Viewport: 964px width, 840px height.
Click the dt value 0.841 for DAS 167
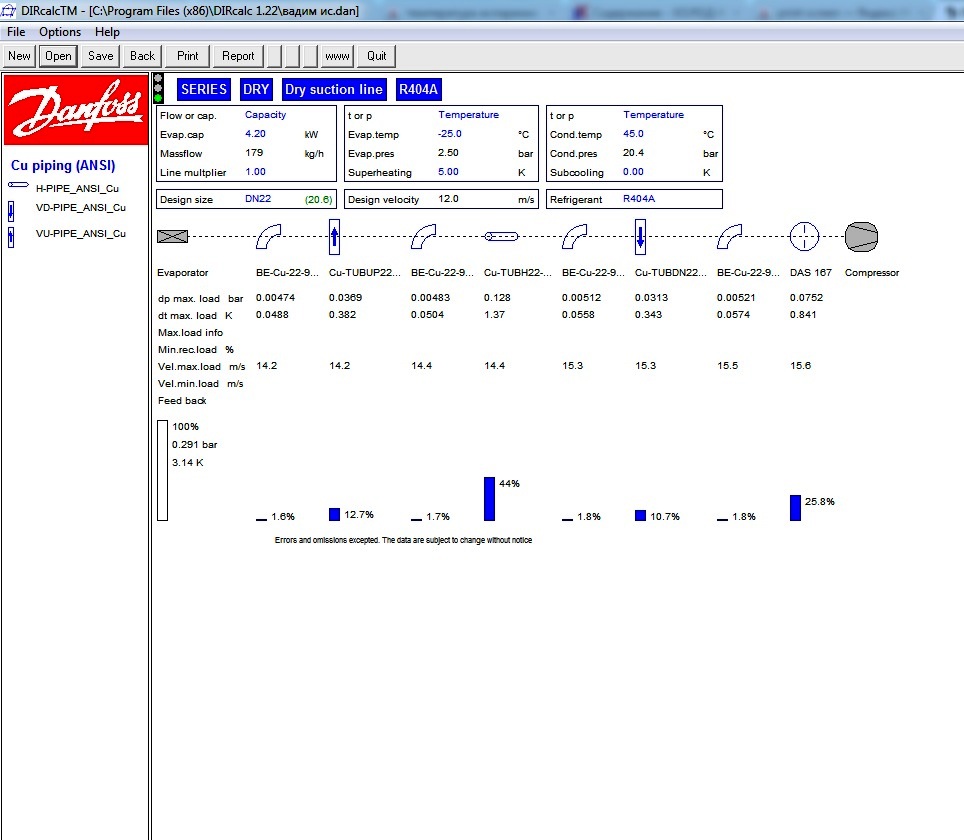tap(803, 315)
